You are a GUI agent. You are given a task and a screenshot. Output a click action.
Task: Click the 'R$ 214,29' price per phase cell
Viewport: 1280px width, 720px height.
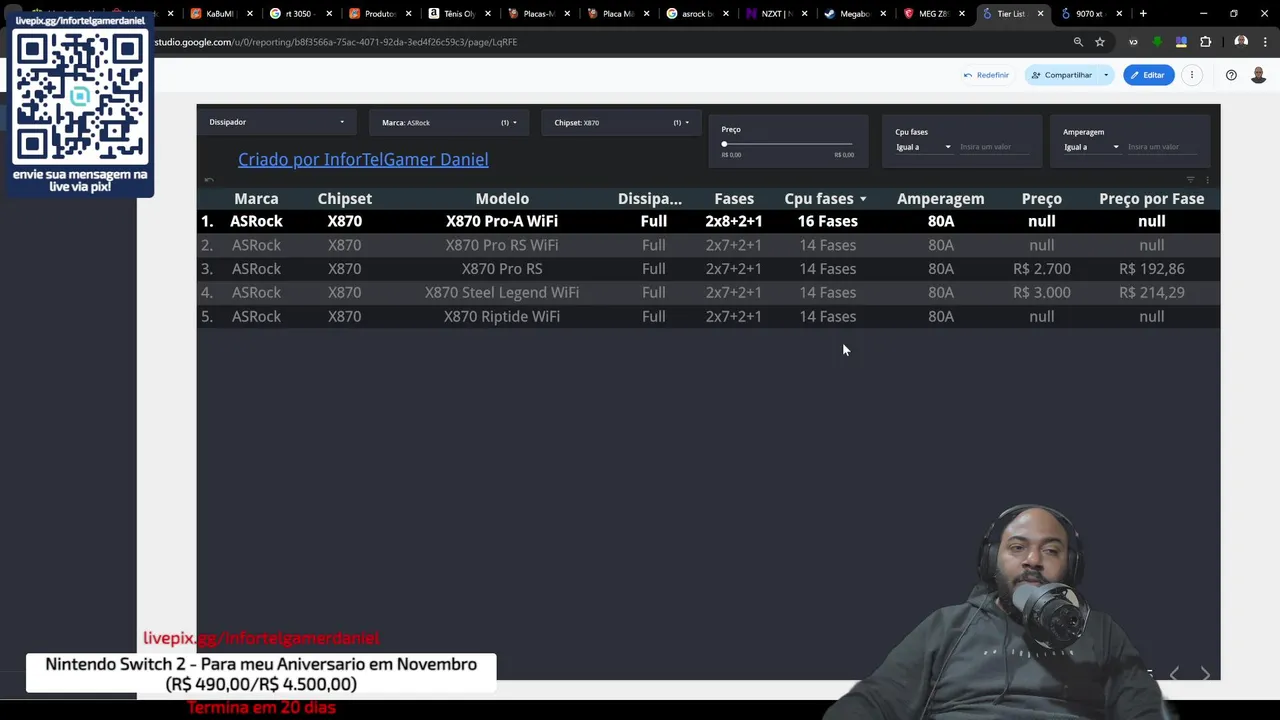[x=1151, y=293]
